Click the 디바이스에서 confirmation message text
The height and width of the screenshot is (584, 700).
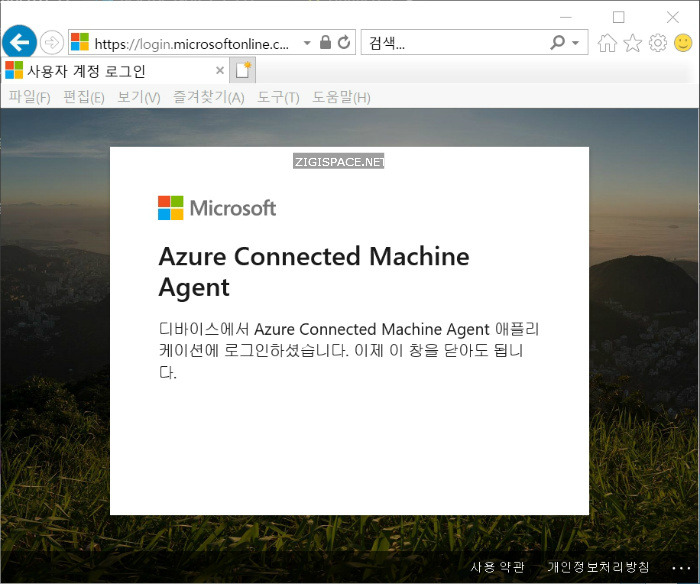pos(349,350)
